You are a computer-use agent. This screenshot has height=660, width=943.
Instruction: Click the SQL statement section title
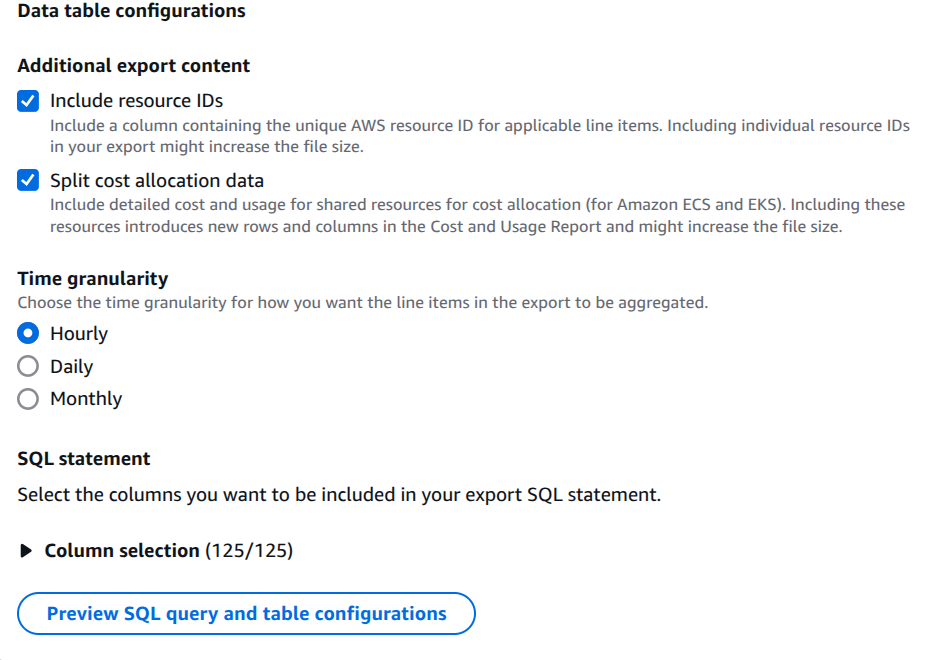click(x=83, y=458)
